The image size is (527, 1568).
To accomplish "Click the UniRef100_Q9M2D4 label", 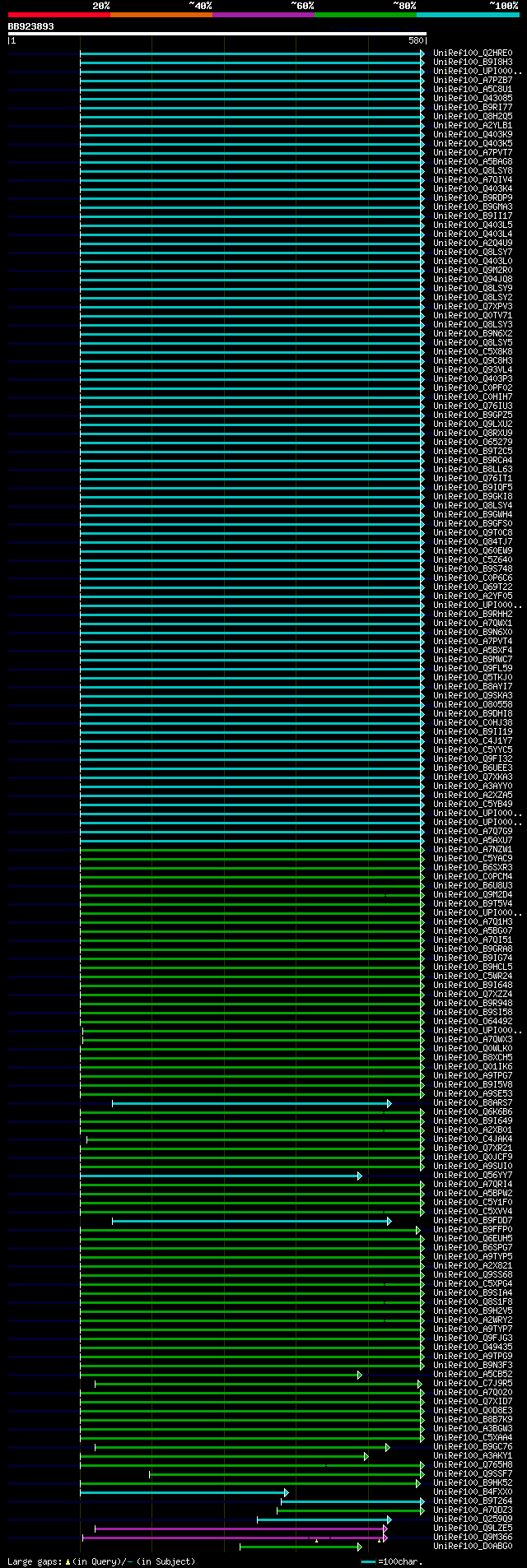I will coord(473,895).
